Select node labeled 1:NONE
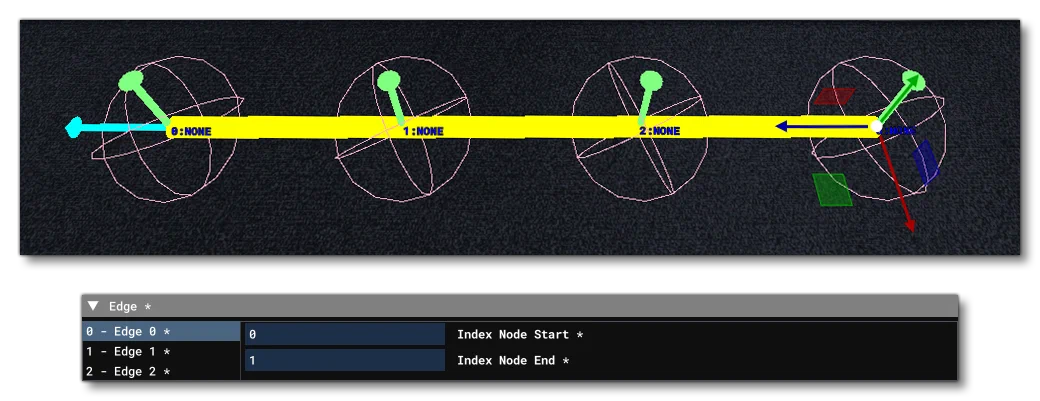 [x=423, y=131]
